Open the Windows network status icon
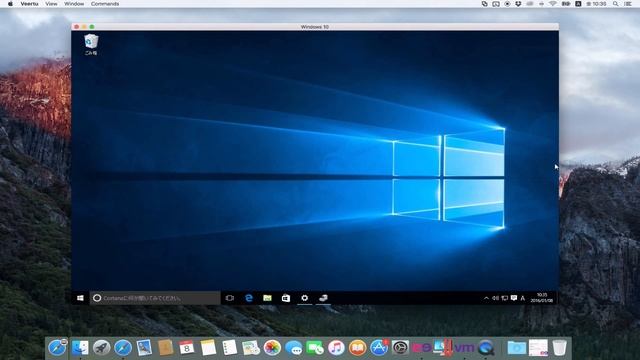This screenshot has height=360, width=640. [504, 298]
